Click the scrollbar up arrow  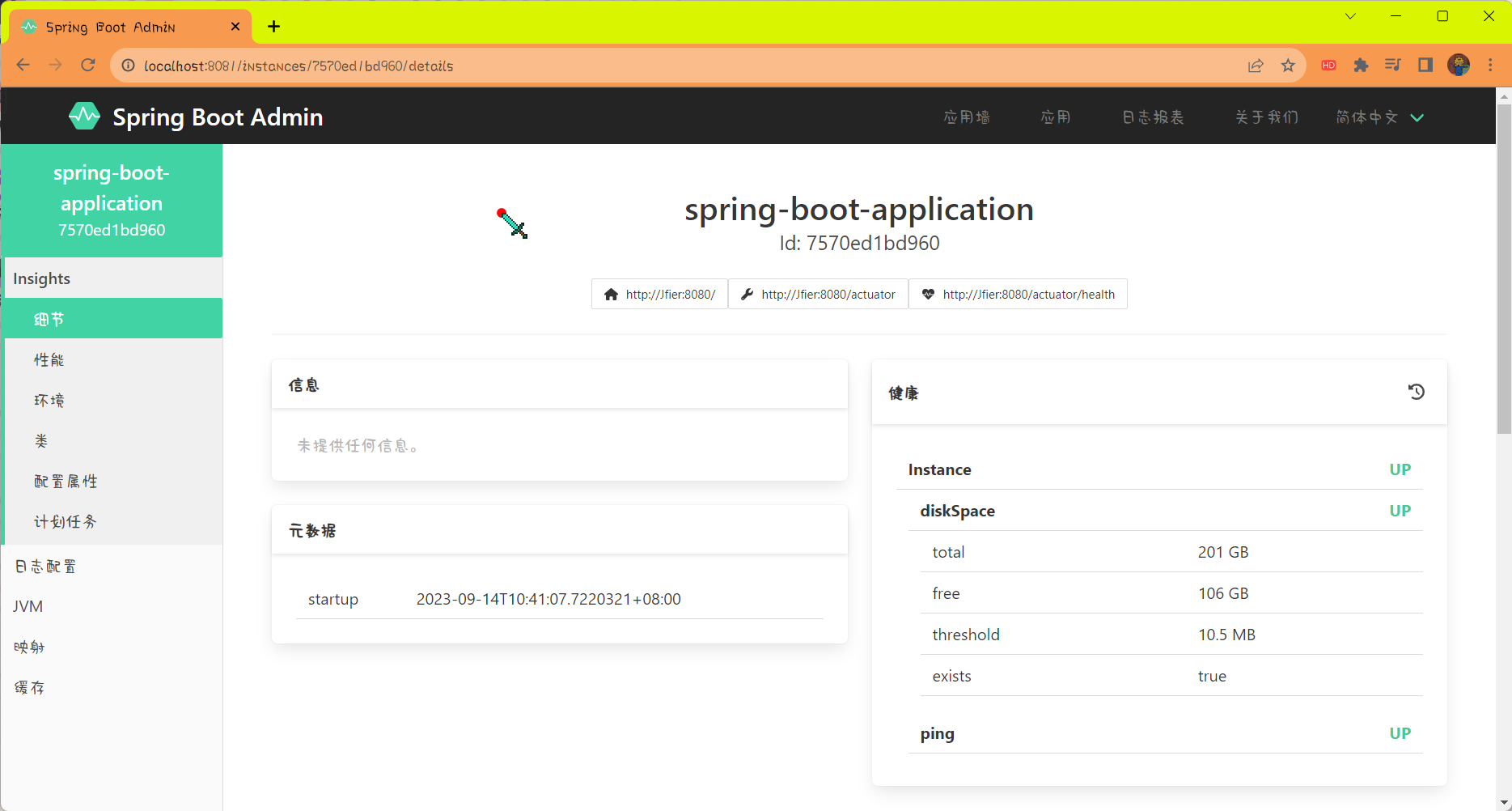(1504, 96)
